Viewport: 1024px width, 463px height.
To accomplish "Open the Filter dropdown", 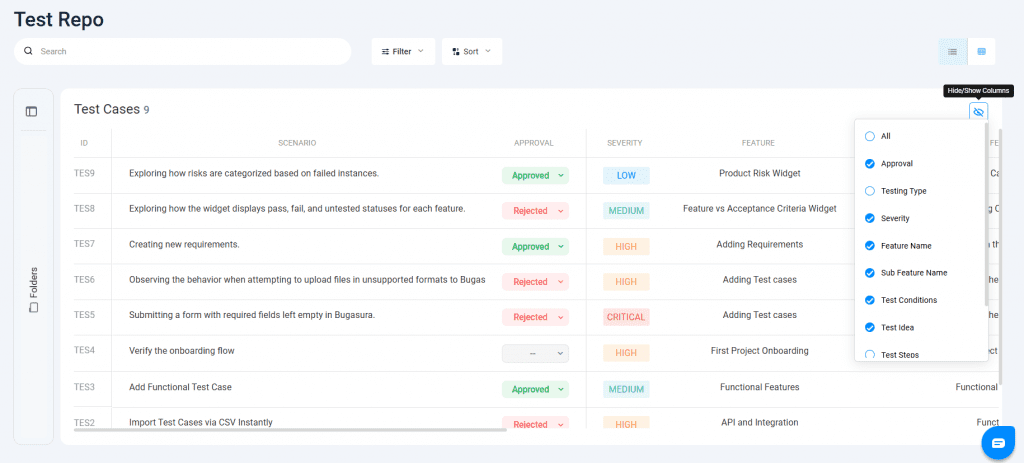I will [x=403, y=51].
